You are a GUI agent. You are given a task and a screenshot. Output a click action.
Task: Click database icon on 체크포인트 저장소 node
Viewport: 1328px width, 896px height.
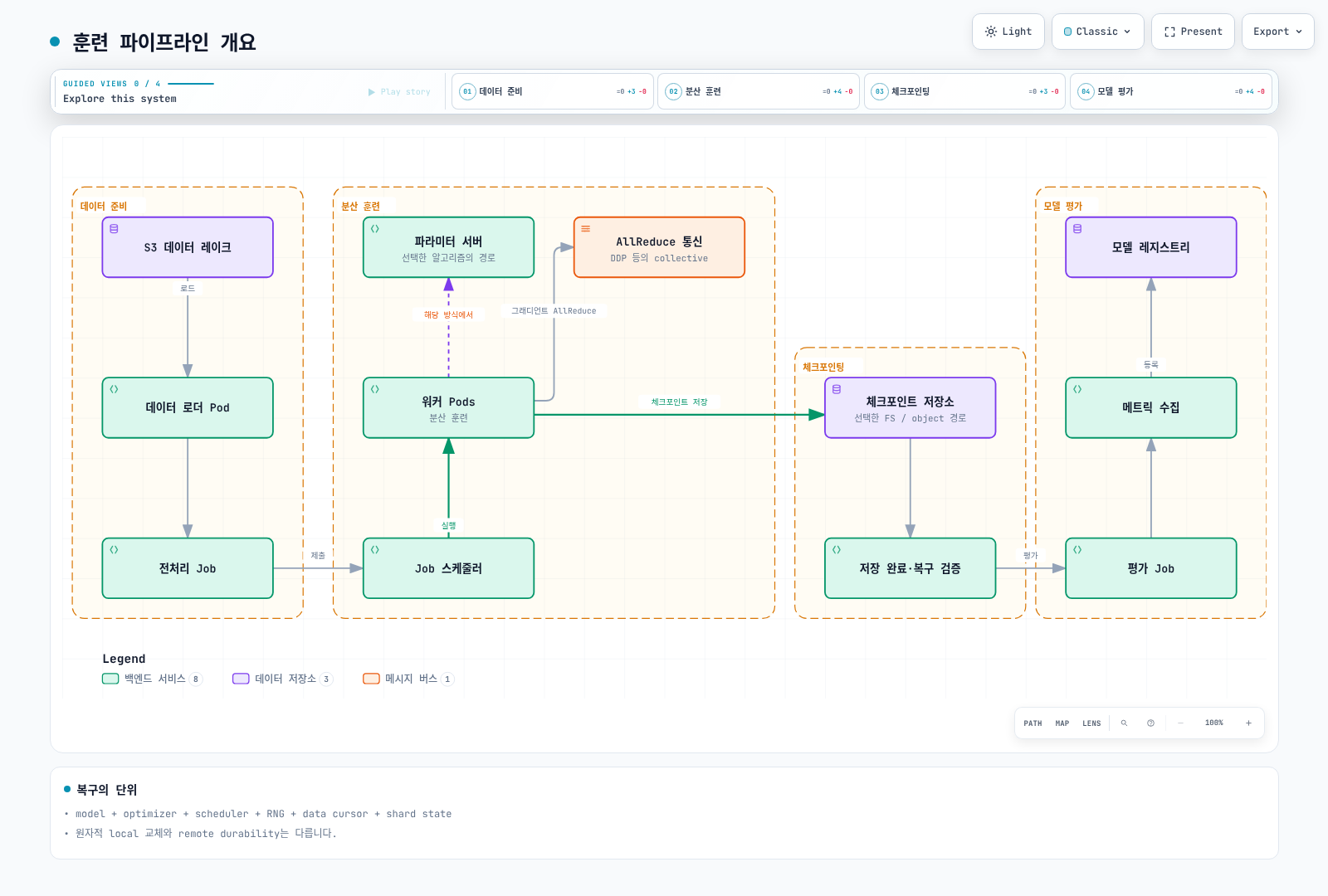click(837, 389)
